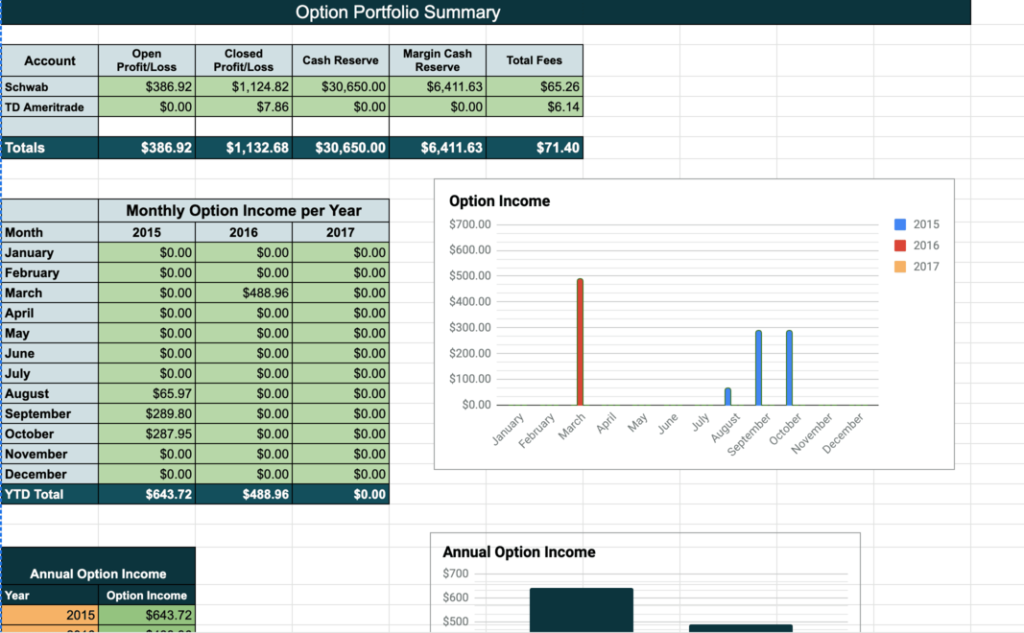Select the Totals fees cell showing $71.40
The height and width of the screenshot is (633, 1024).
[534, 148]
